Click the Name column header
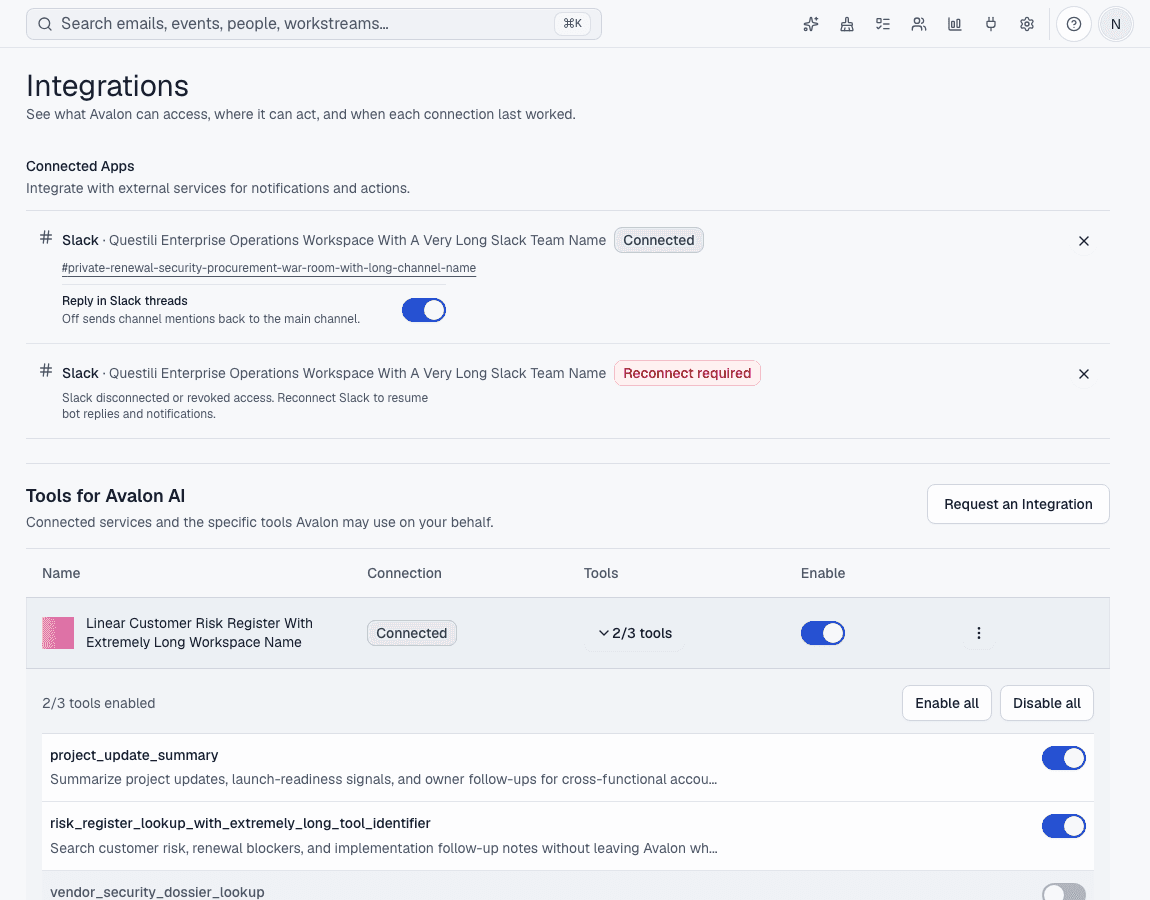The image size is (1150, 900). [61, 573]
